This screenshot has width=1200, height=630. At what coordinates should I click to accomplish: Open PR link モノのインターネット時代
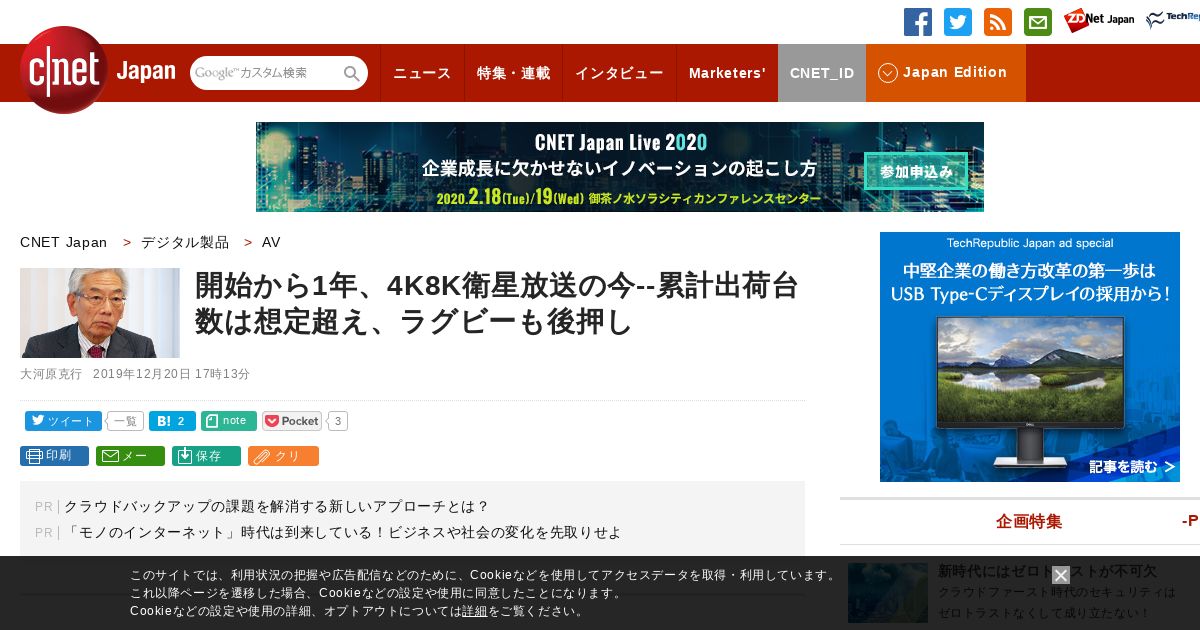[x=343, y=532]
